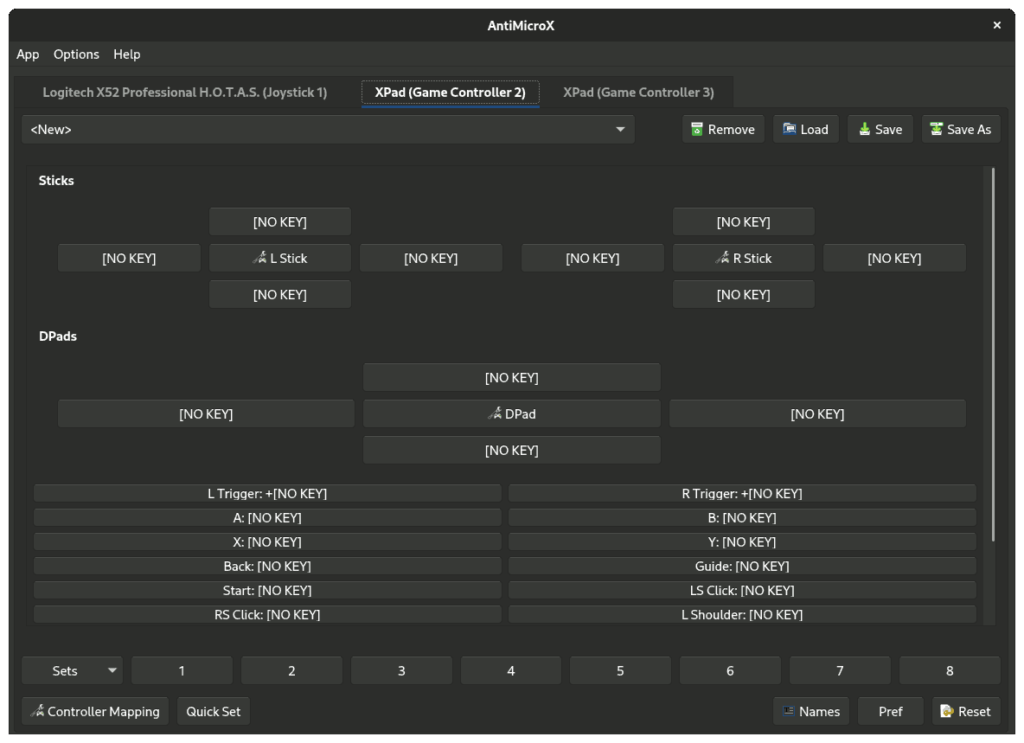Select set 8 button
This screenshot has width=1024, height=743.
[x=950, y=671]
